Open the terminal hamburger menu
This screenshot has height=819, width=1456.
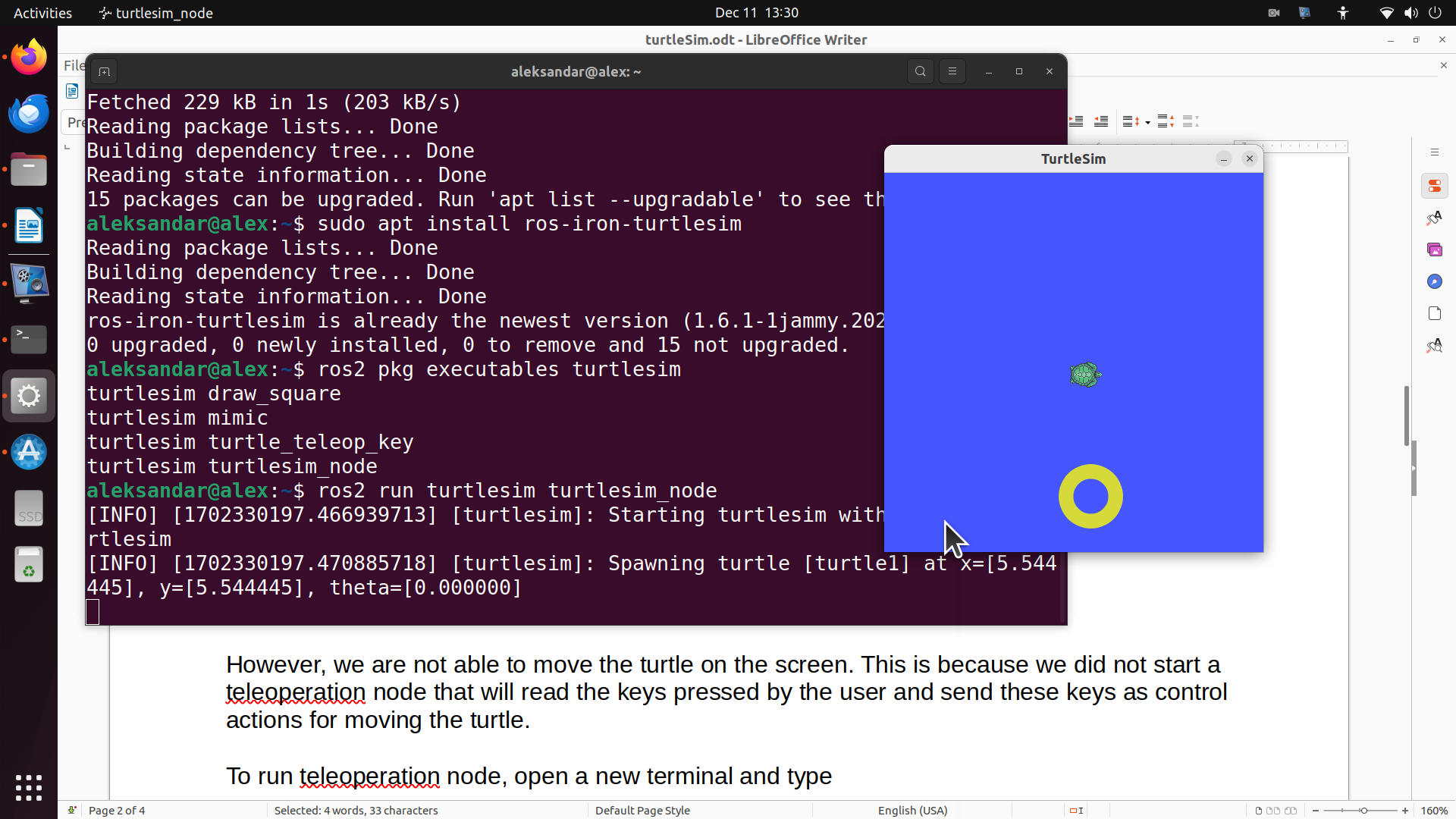point(952,71)
